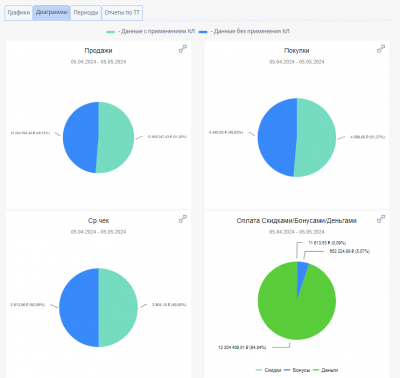Open the Отчеты по ТТ tab

122,13
